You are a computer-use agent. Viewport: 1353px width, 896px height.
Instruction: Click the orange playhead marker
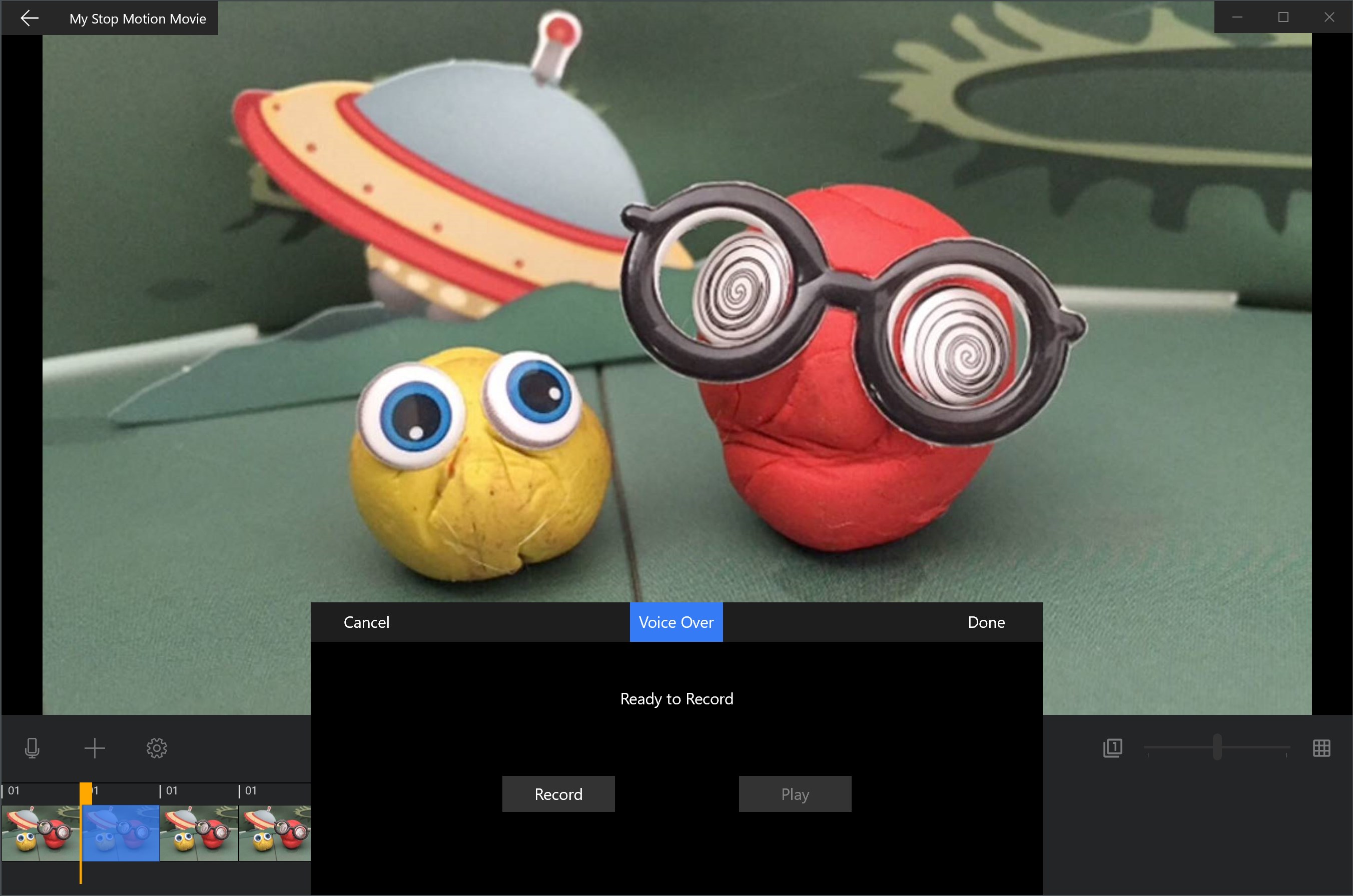(x=86, y=793)
